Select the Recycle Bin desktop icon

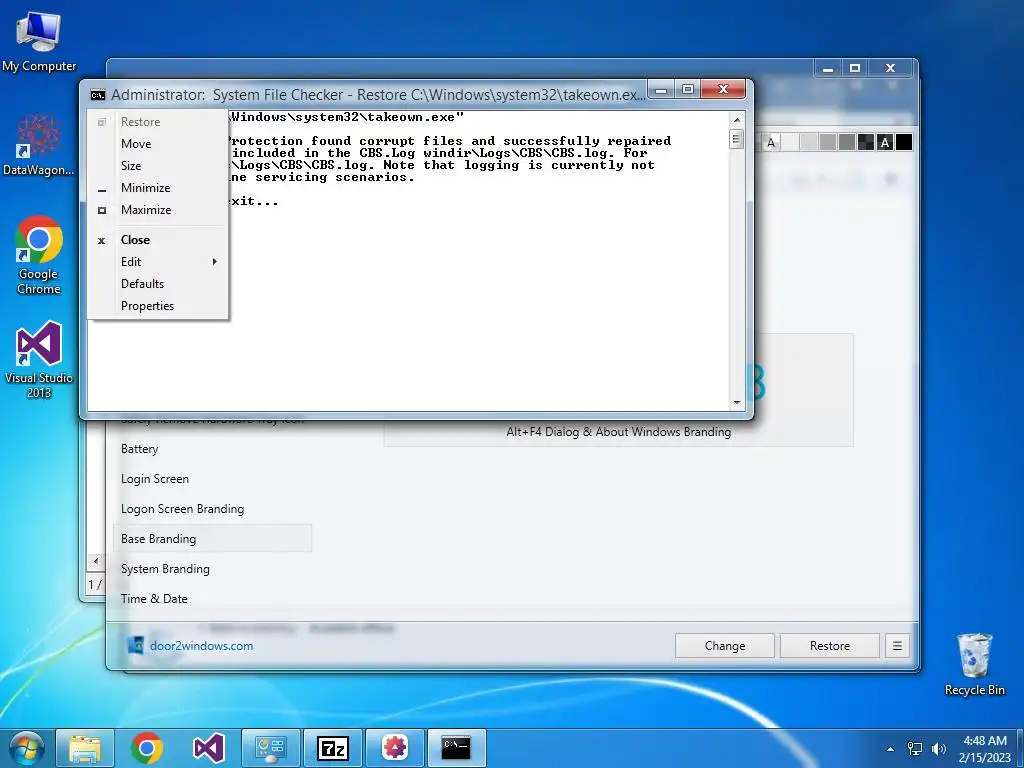(974, 664)
